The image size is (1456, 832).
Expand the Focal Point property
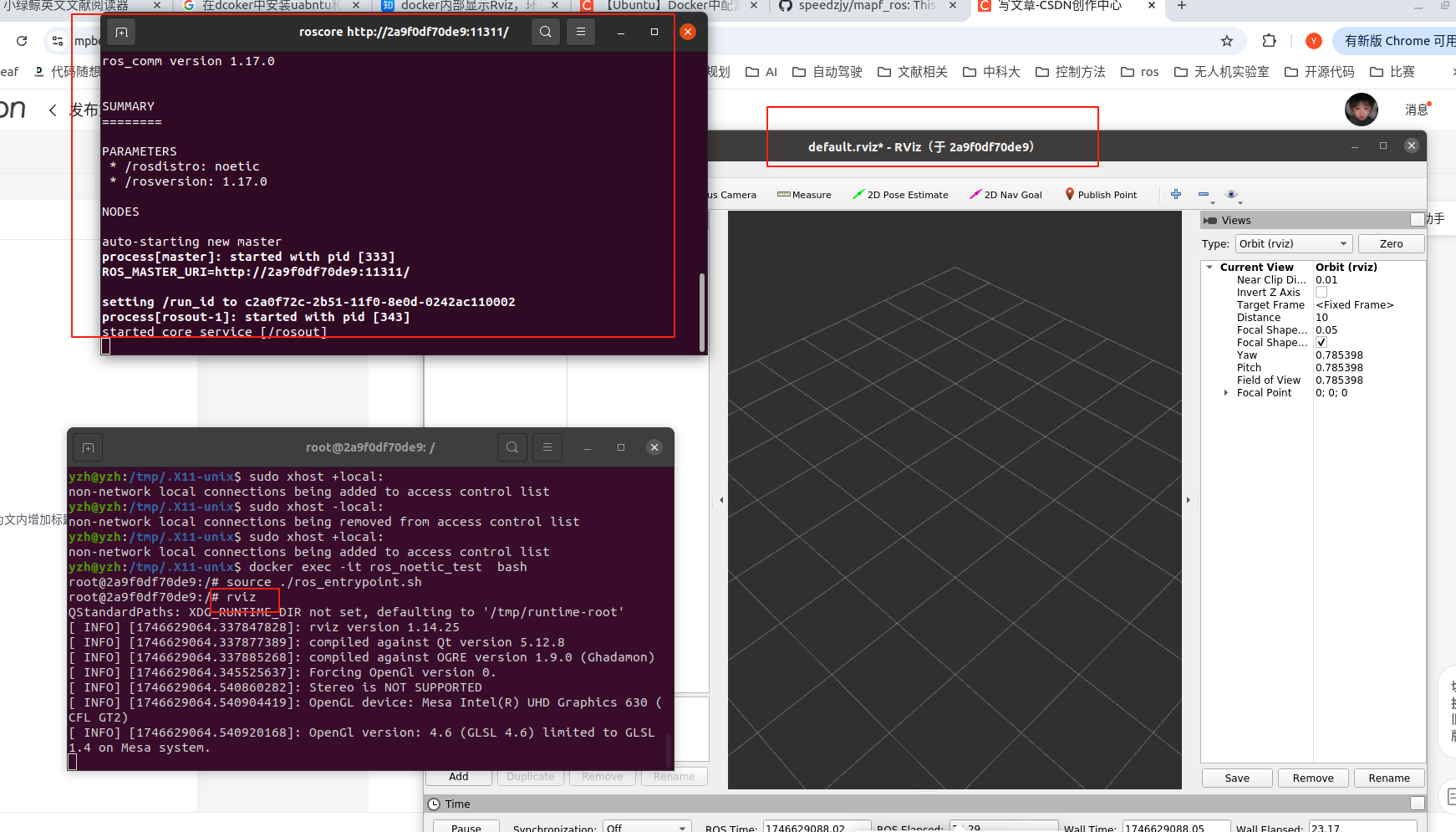1226,393
